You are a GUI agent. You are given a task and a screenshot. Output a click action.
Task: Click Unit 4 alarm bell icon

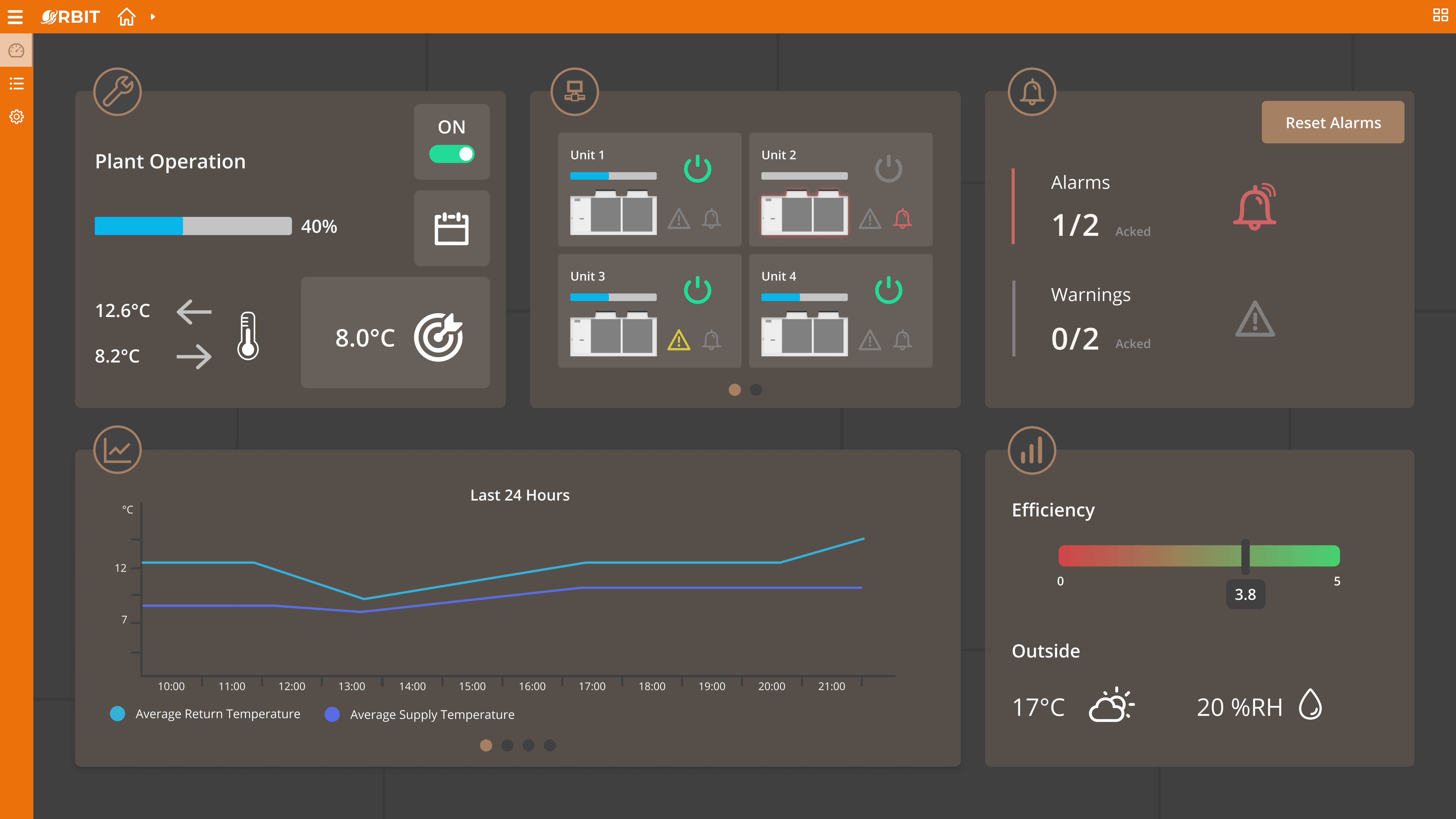pyautogui.click(x=903, y=340)
